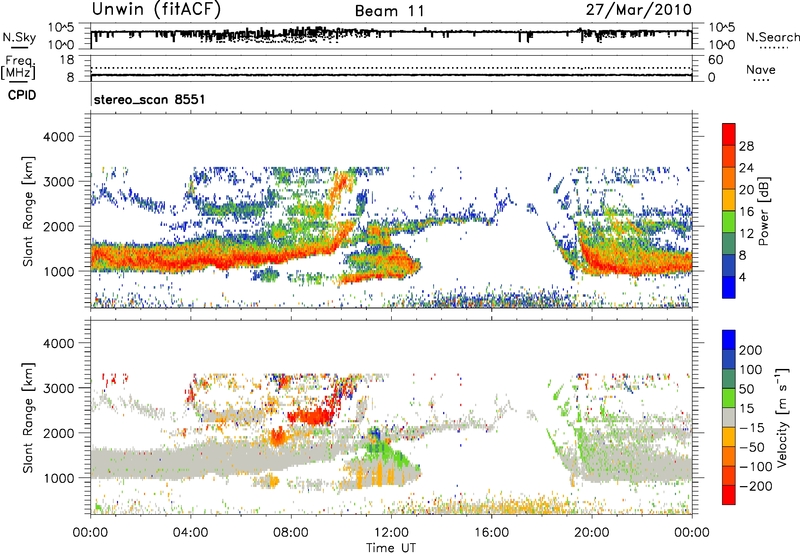
Task: Click the "16:00" time tick label
Action: click(491, 533)
